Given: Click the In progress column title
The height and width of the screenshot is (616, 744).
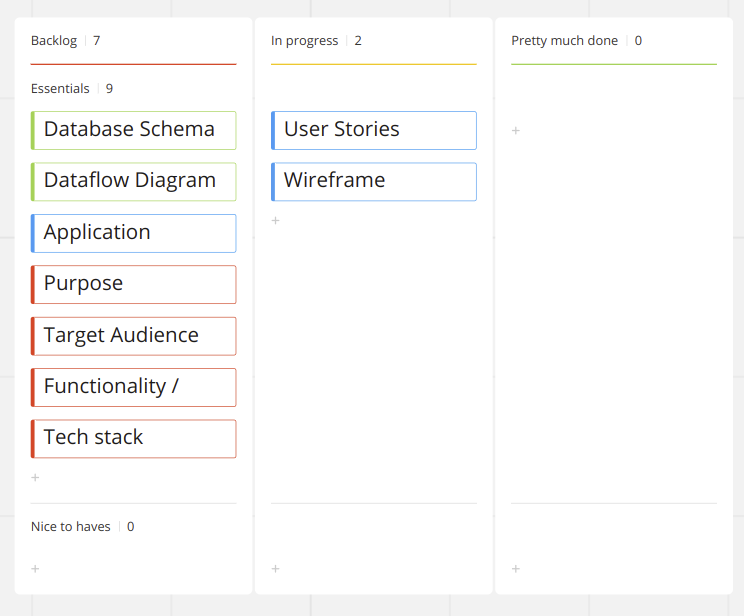Looking at the screenshot, I should point(306,41).
